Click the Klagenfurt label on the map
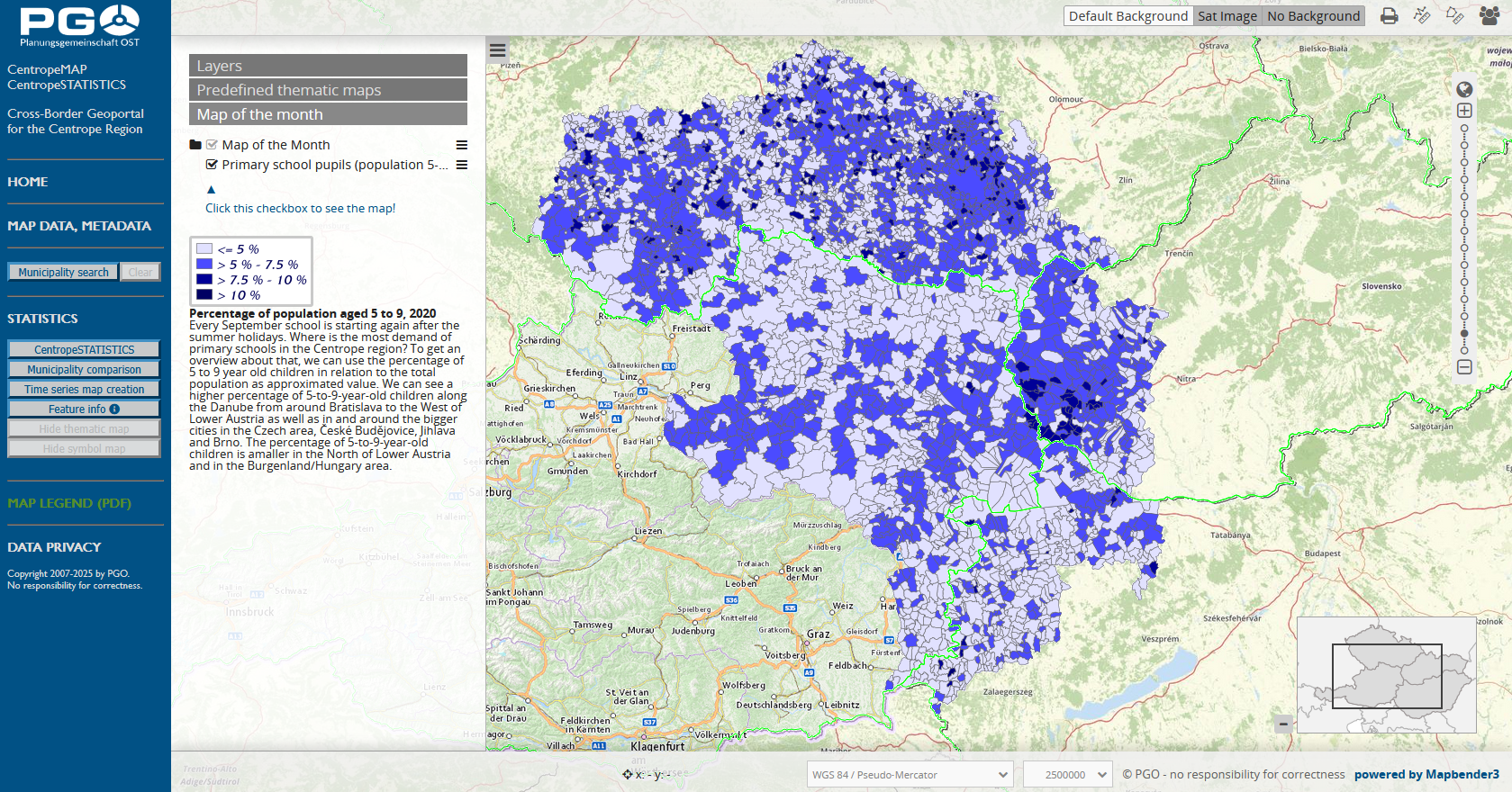The image size is (1512, 792). [657, 746]
